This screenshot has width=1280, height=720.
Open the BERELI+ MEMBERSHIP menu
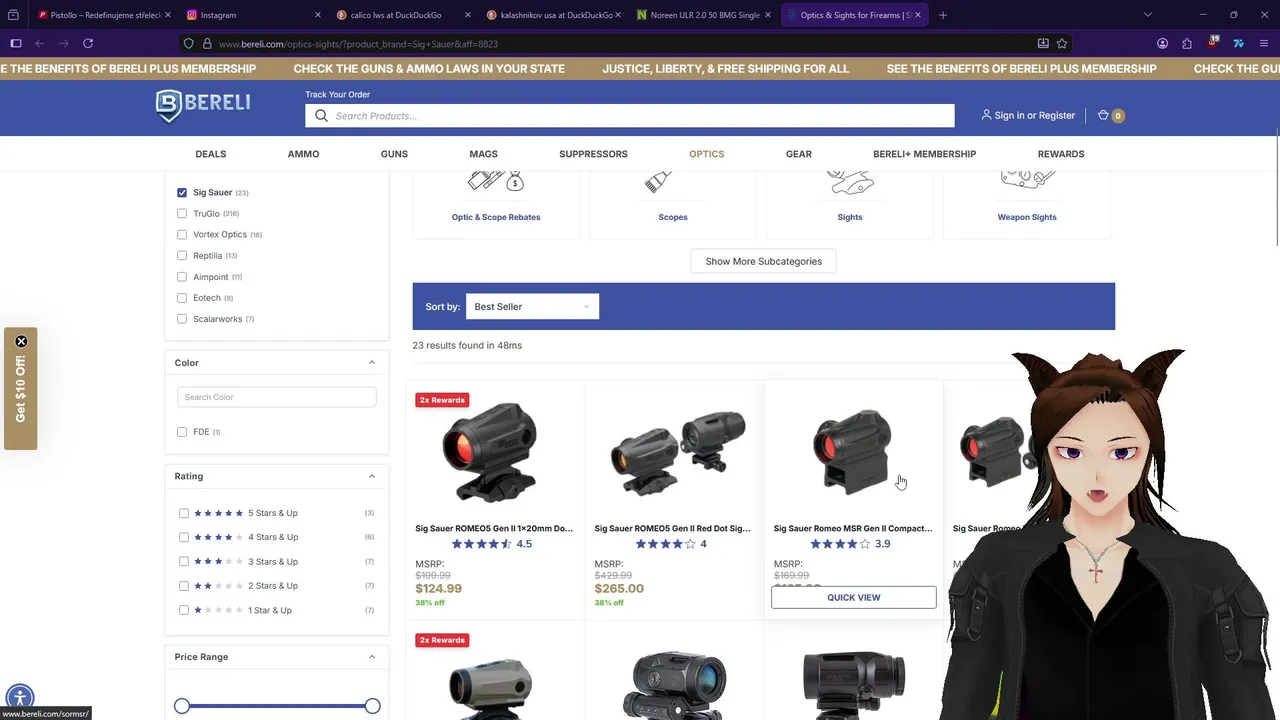pos(924,154)
